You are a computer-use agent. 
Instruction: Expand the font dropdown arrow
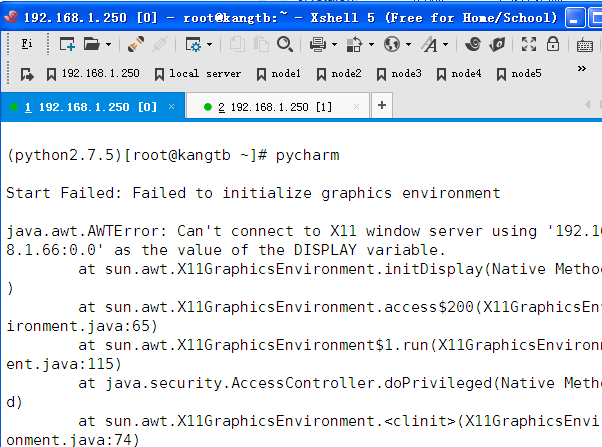(x=446, y=45)
